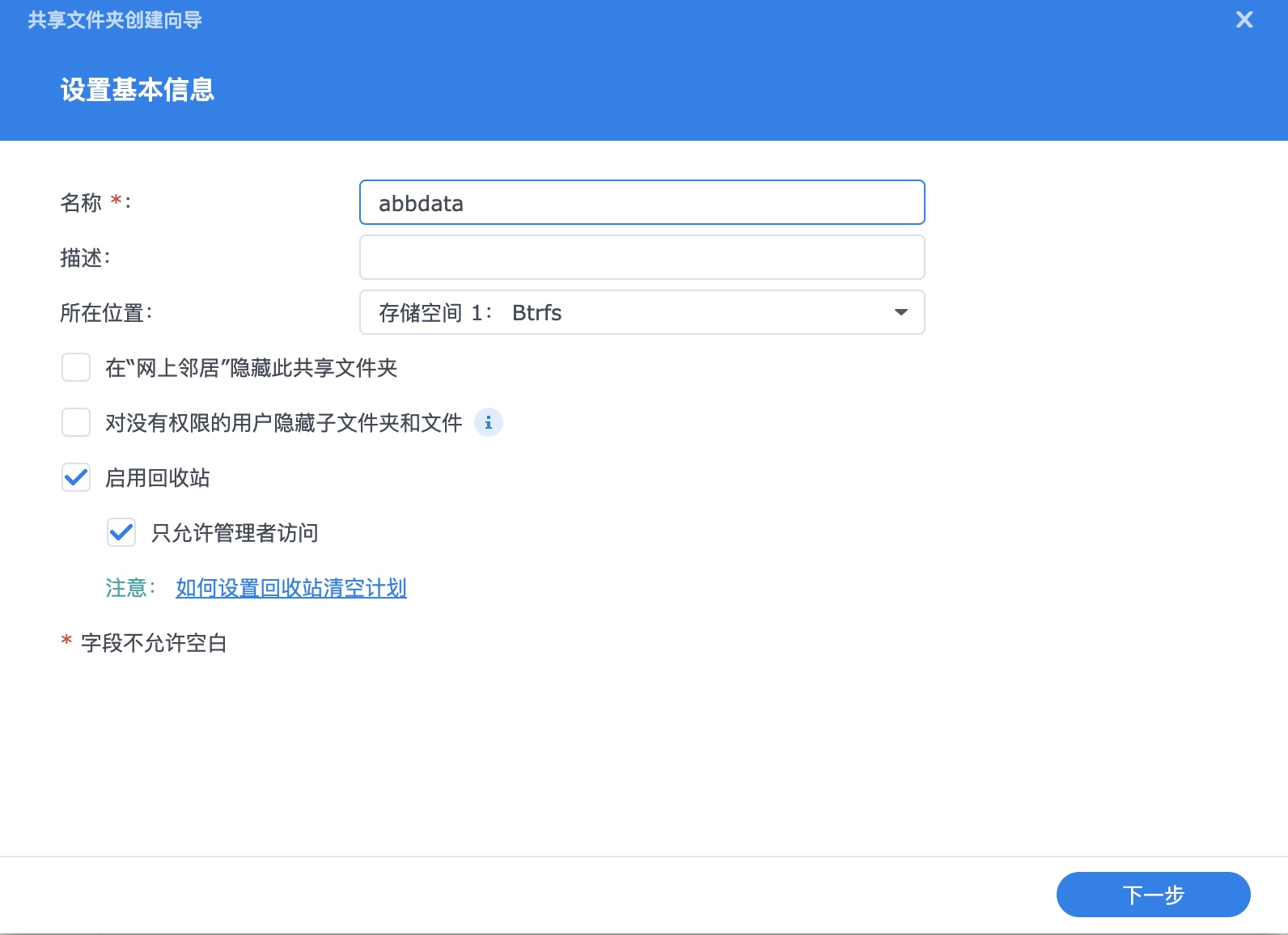This screenshot has width=1288, height=935.
Task: Click the info icon beside hide subfolders option
Action: [x=488, y=422]
